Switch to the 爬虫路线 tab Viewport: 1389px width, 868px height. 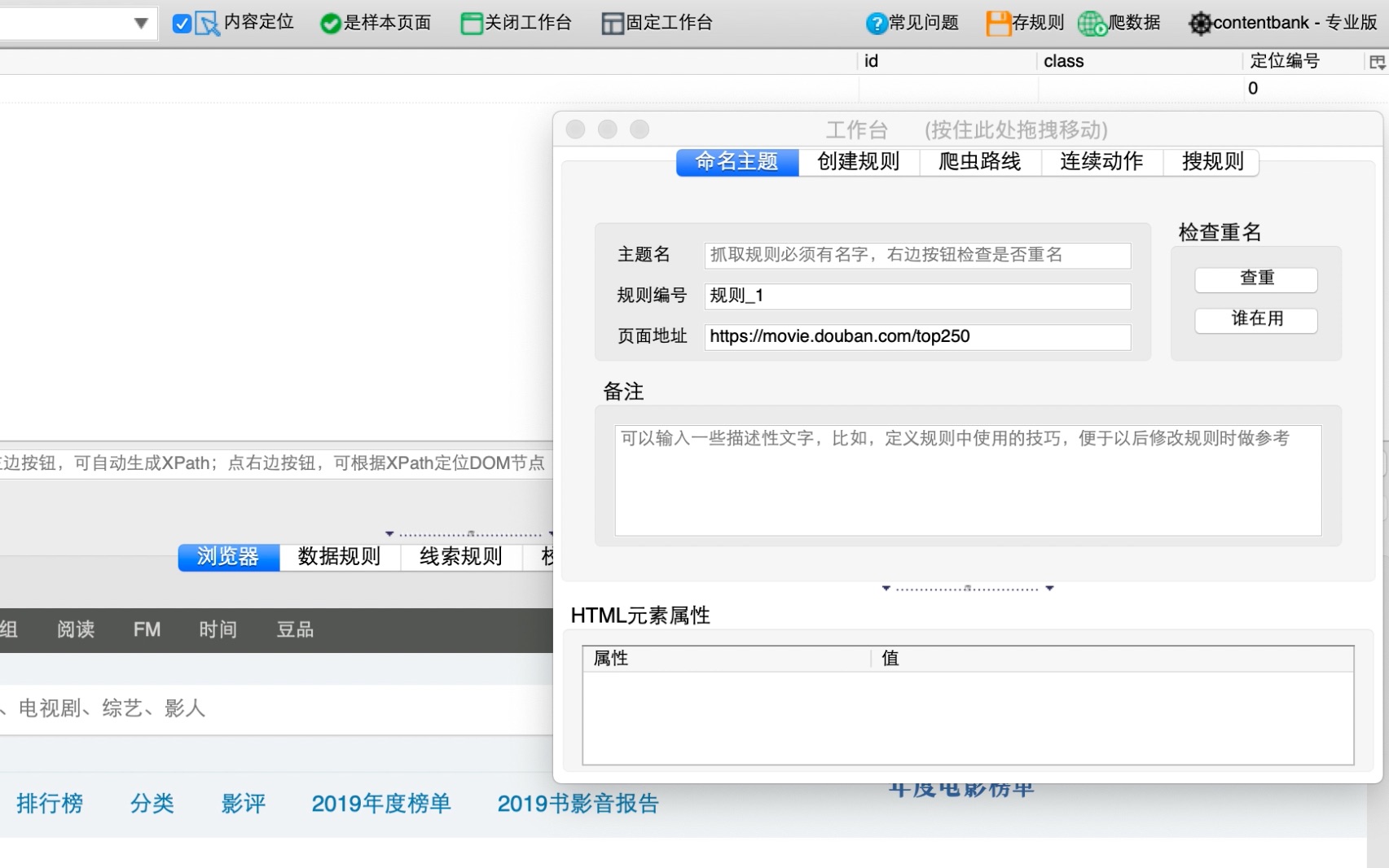coord(979,162)
